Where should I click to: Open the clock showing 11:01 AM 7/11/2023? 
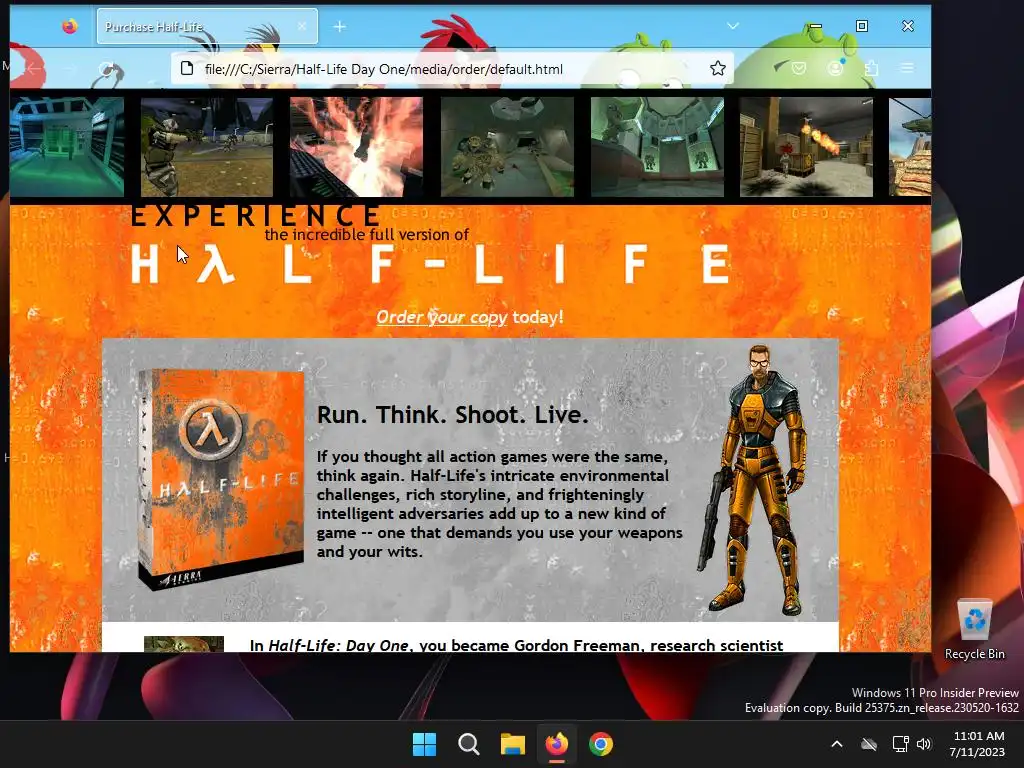(x=978, y=744)
